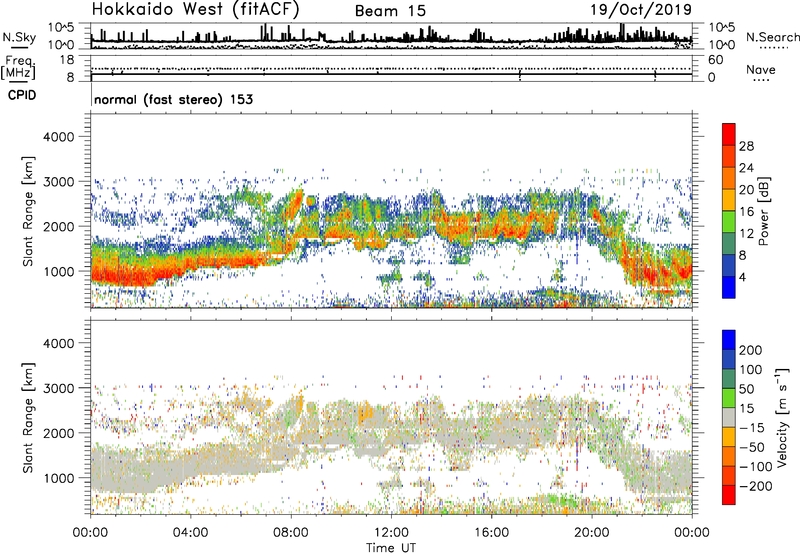Click the '60' Nave tick label
The height and width of the screenshot is (554, 800).
[x=715, y=60]
